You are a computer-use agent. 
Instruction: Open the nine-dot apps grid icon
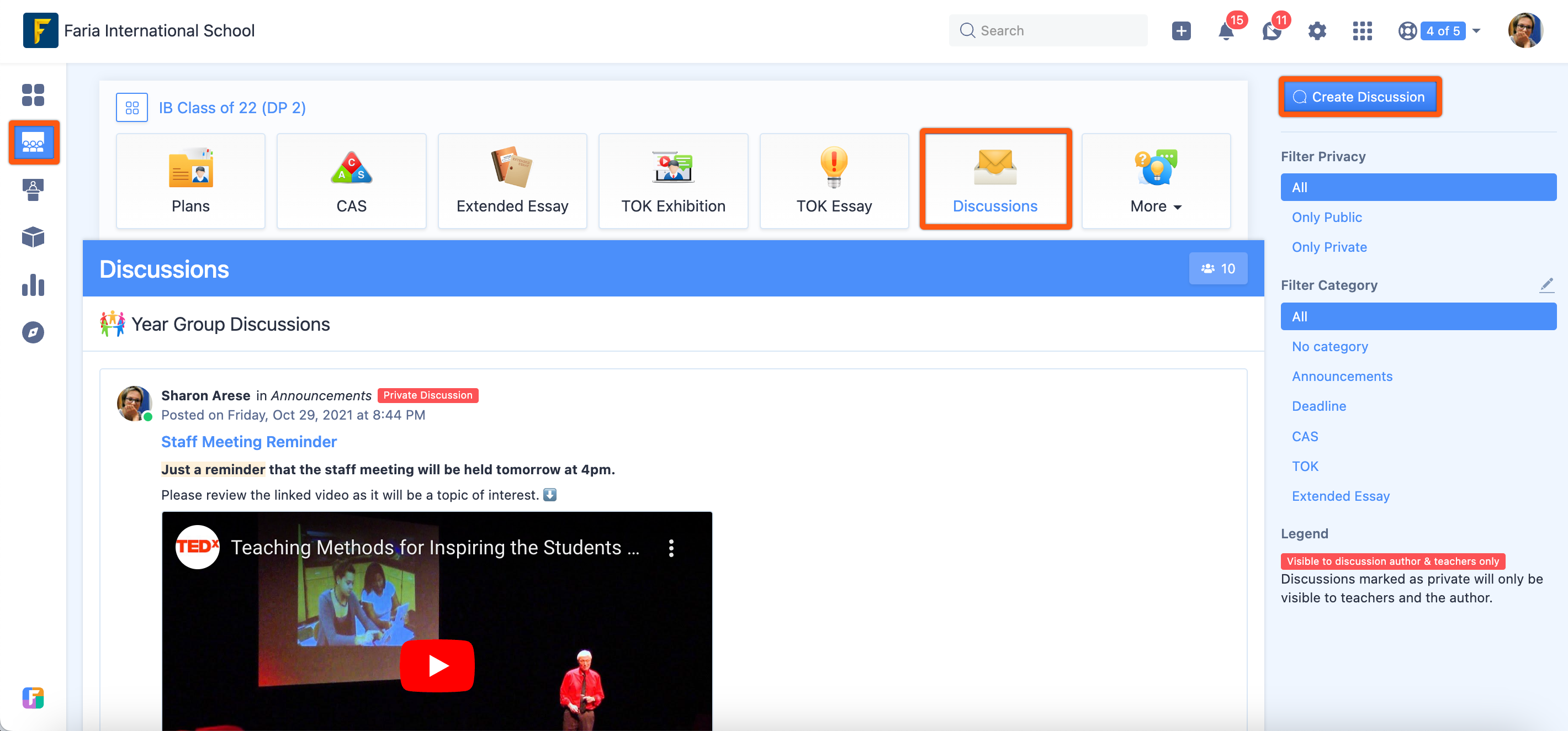pos(1362,31)
